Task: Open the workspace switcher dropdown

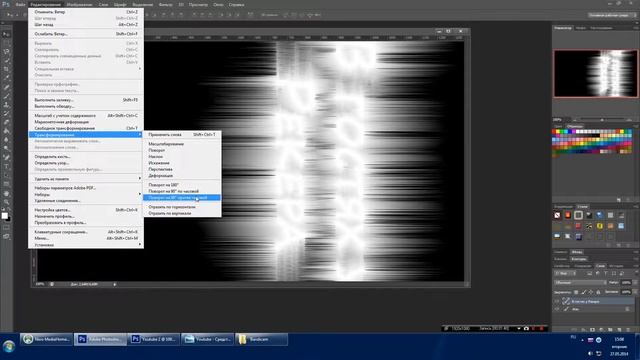Action: 612,15
